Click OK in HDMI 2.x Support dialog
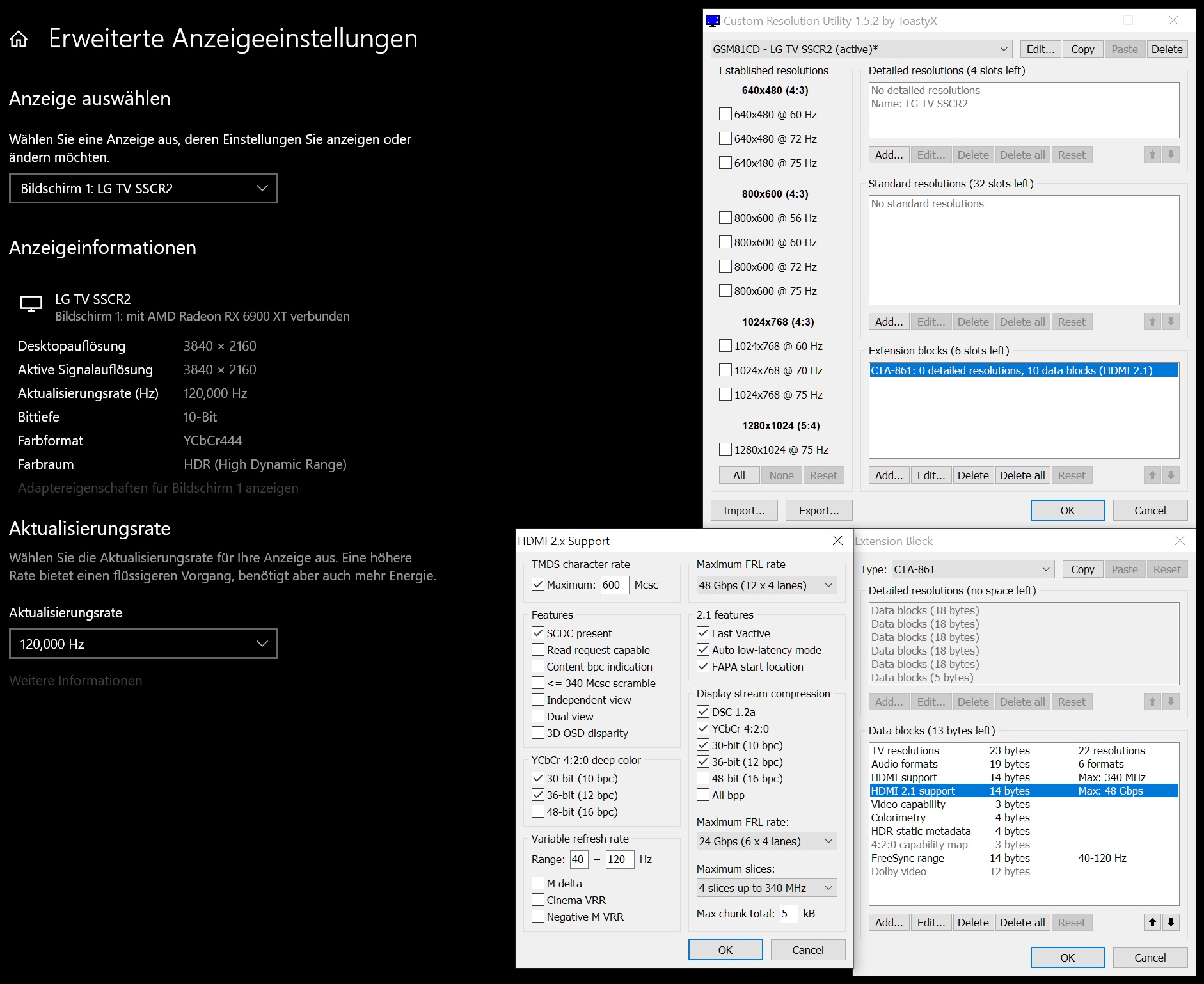Screen dimensions: 1204x984 click(x=725, y=949)
